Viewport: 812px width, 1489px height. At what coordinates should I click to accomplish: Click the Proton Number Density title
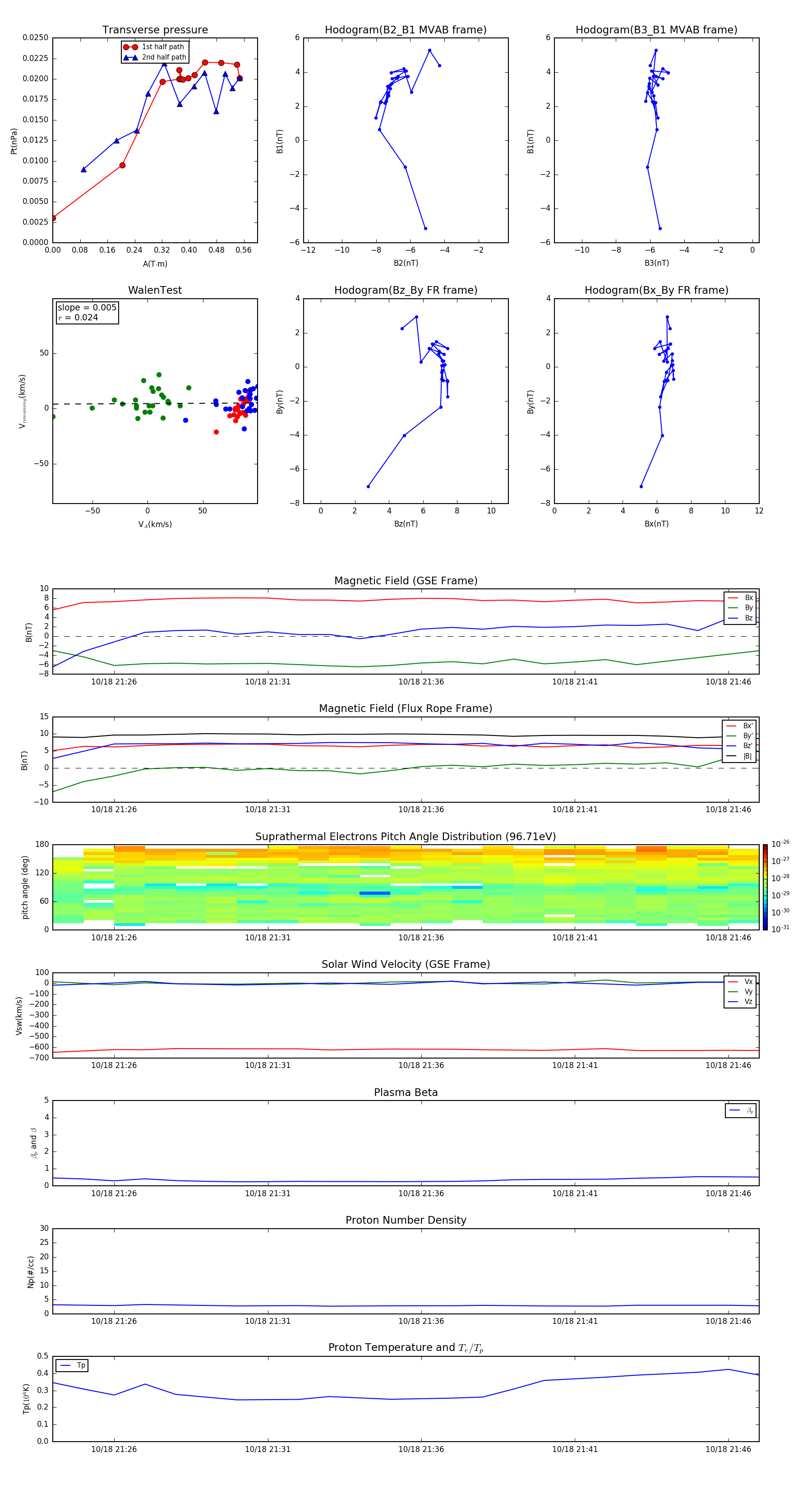point(406,1220)
